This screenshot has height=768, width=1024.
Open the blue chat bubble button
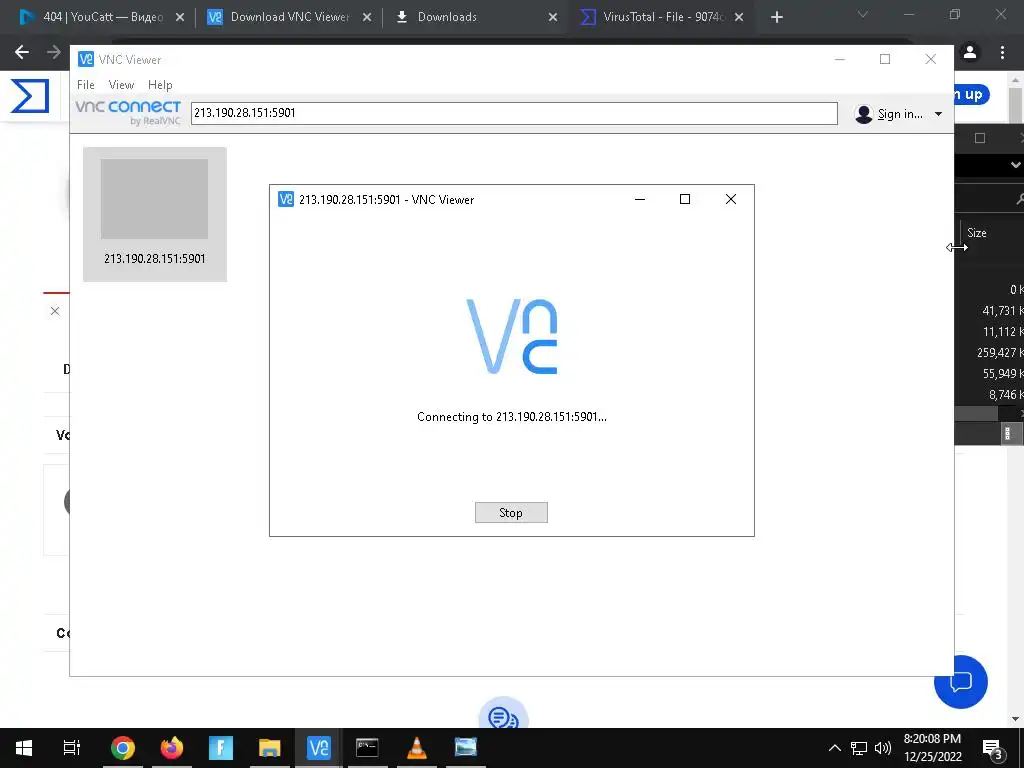pyautogui.click(x=961, y=682)
